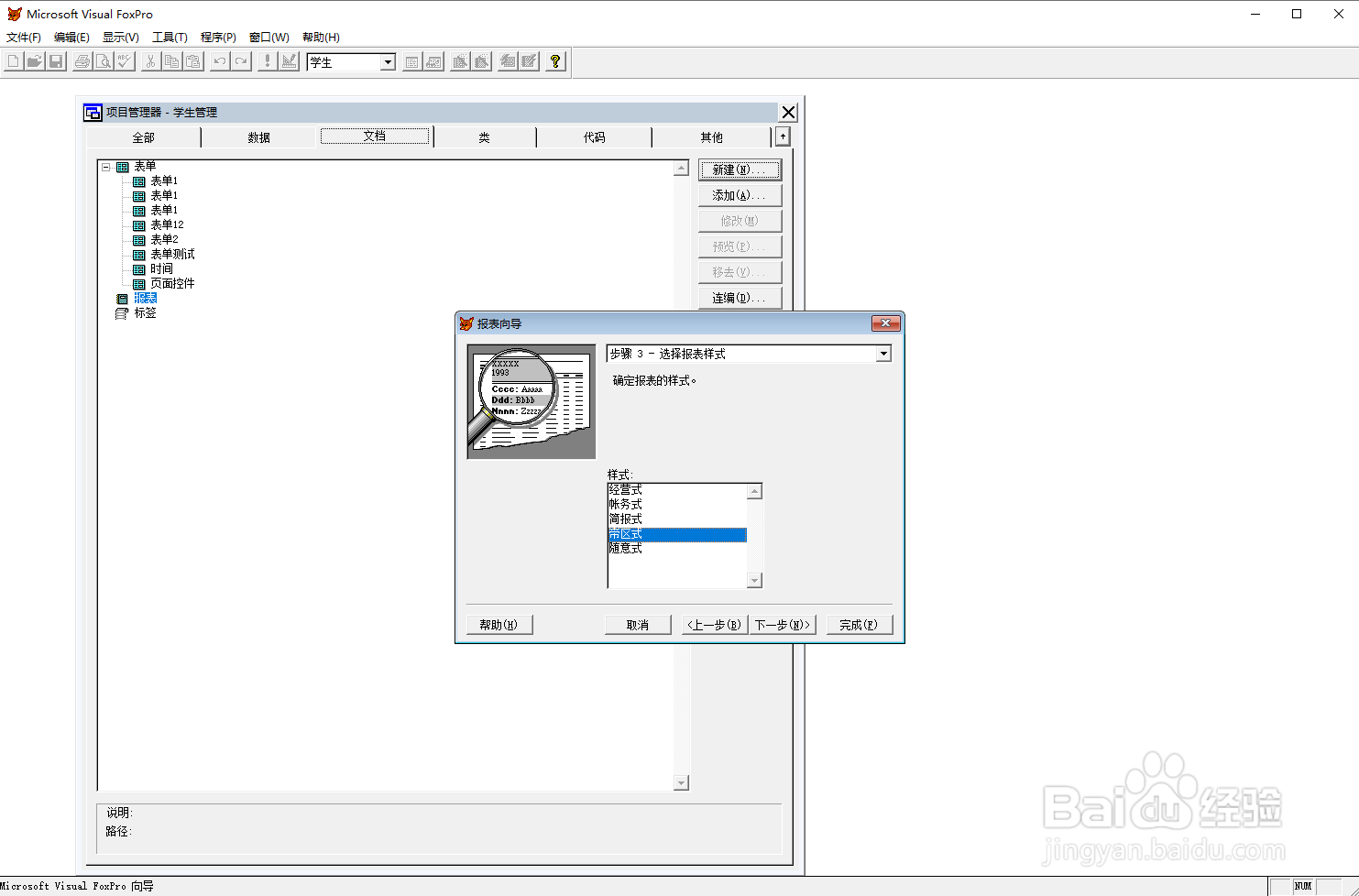This screenshot has height=896, width=1359.
Task: Click the Open file toolbar icon
Action: coord(34,61)
